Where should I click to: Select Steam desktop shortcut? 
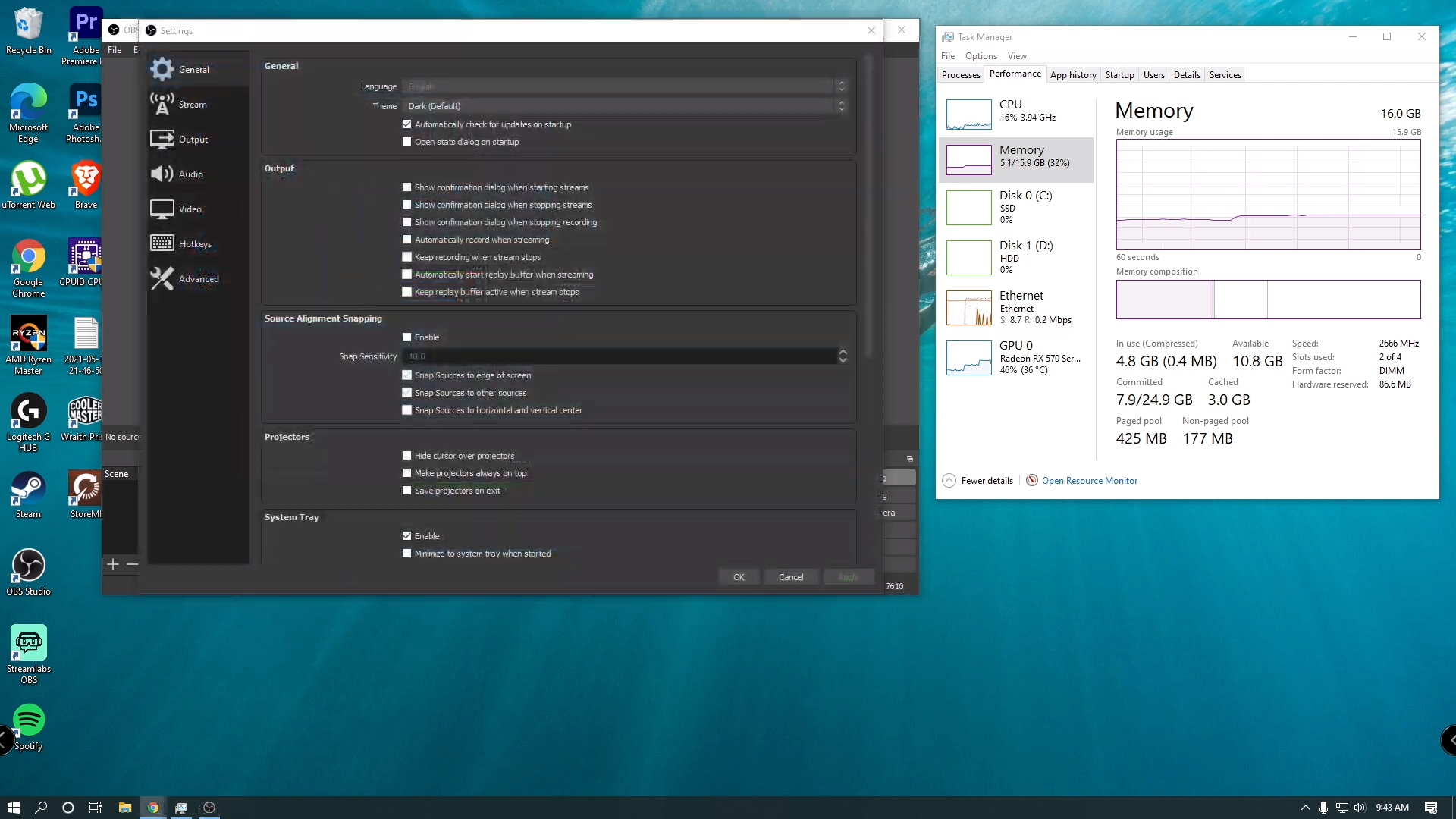click(x=28, y=494)
